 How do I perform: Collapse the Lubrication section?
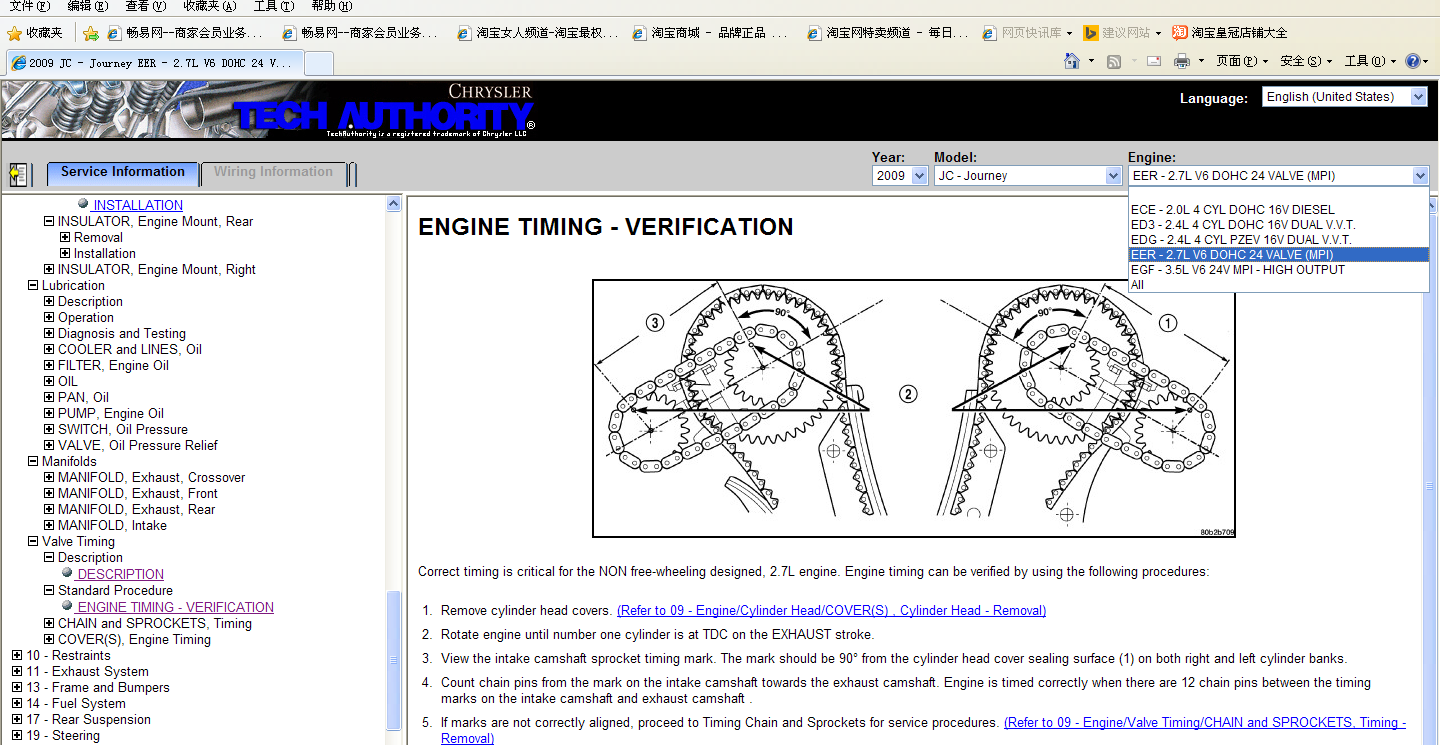(x=33, y=286)
